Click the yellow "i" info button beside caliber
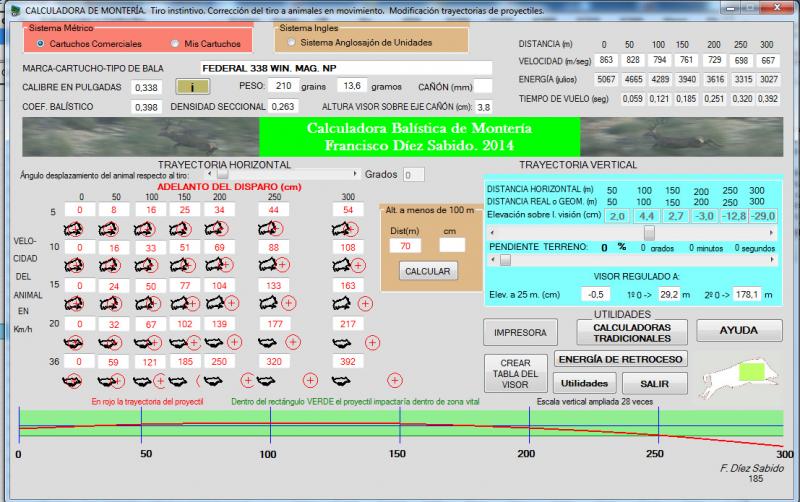The image size is (800, 502). [191, 87]
